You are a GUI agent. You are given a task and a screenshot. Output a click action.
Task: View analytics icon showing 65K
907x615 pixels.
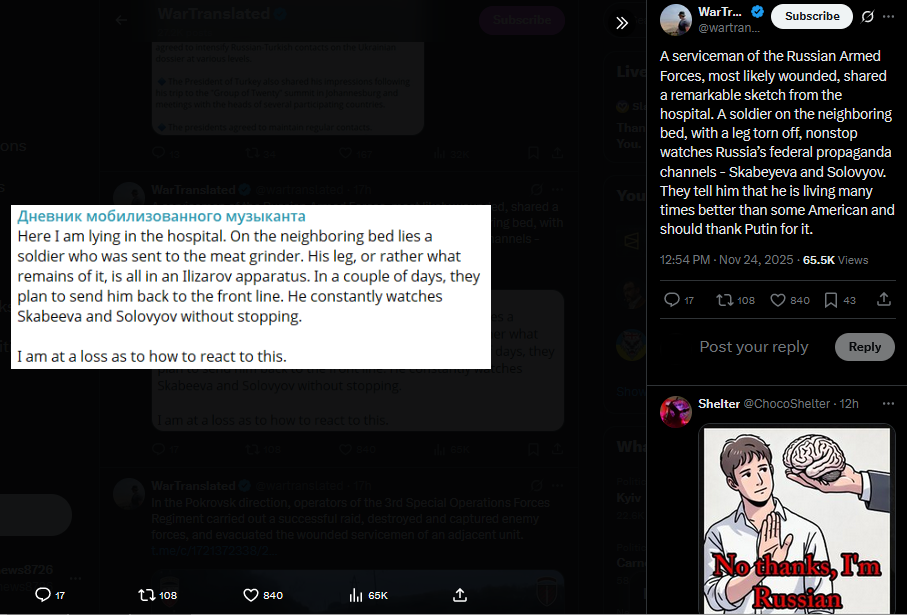click(x=368, y=595)
